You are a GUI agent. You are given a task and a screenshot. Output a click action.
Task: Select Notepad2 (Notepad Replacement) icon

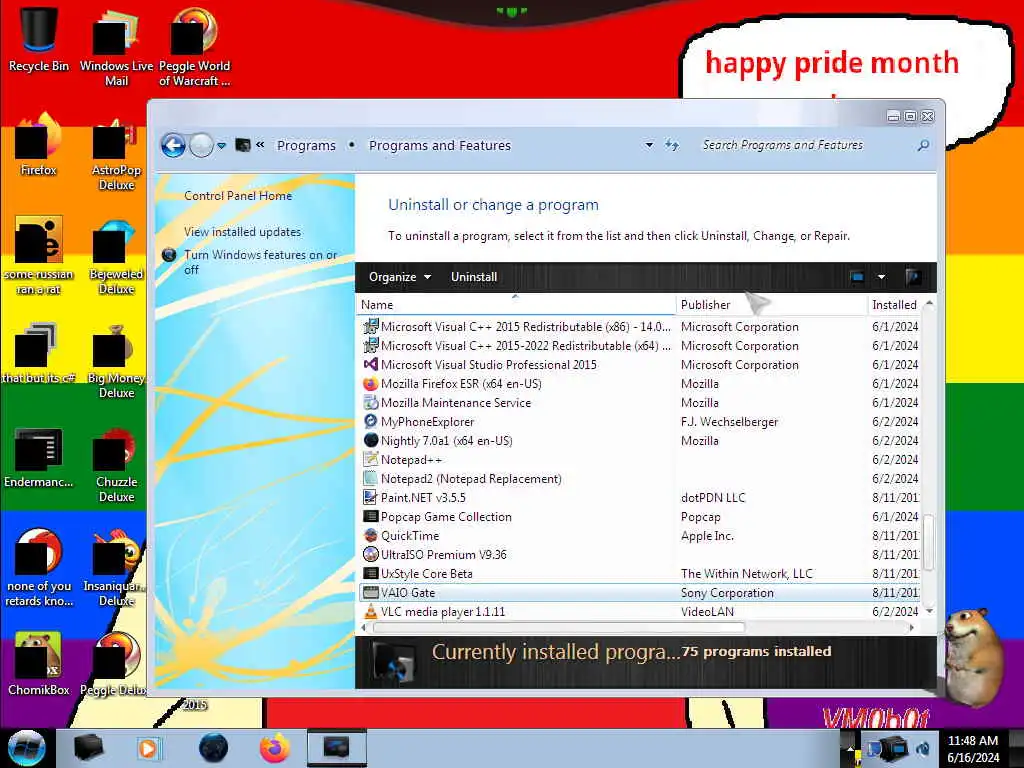(x=370, y=478)
